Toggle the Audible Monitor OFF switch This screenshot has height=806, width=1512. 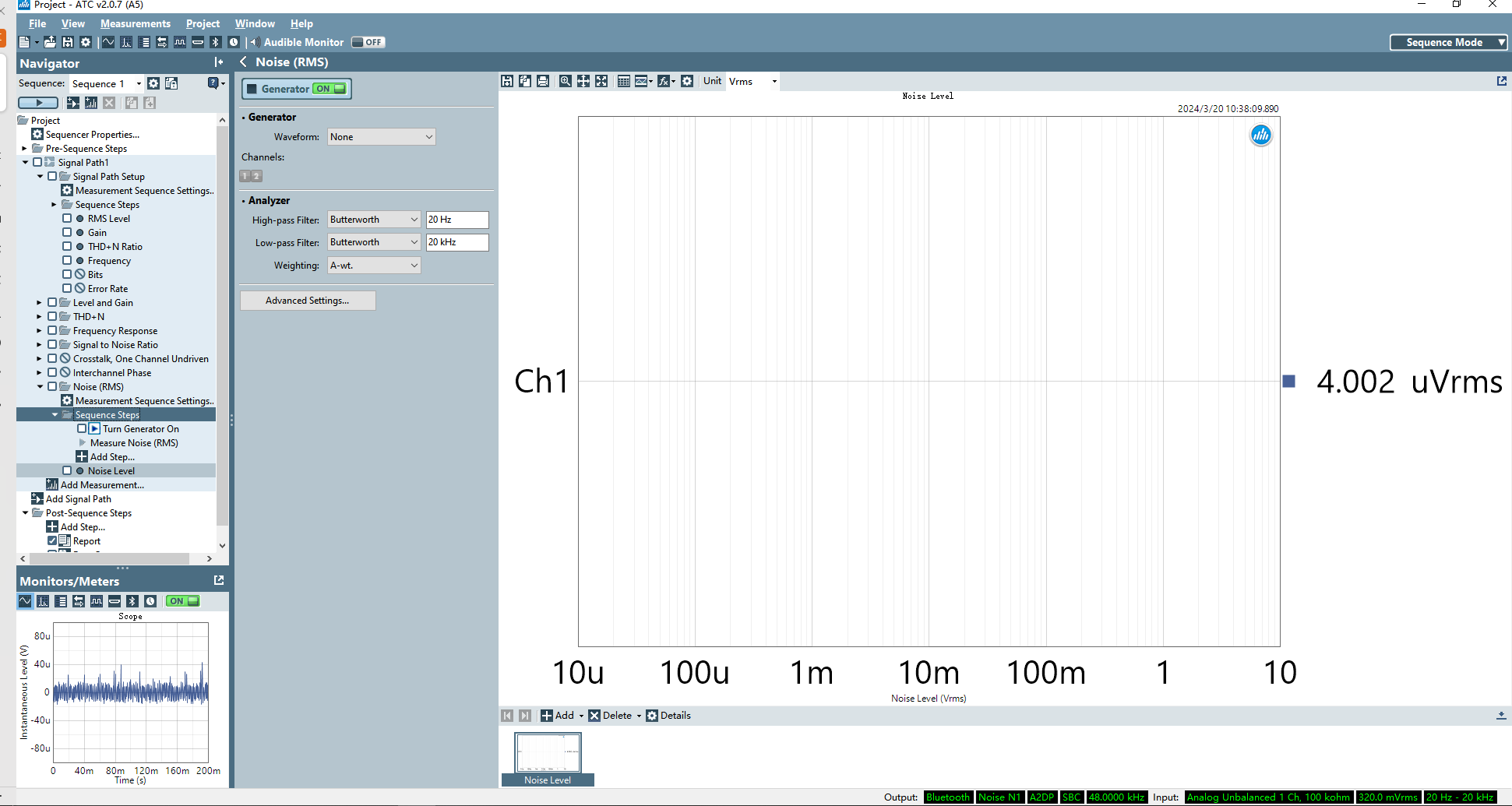[x=368, y=42]
